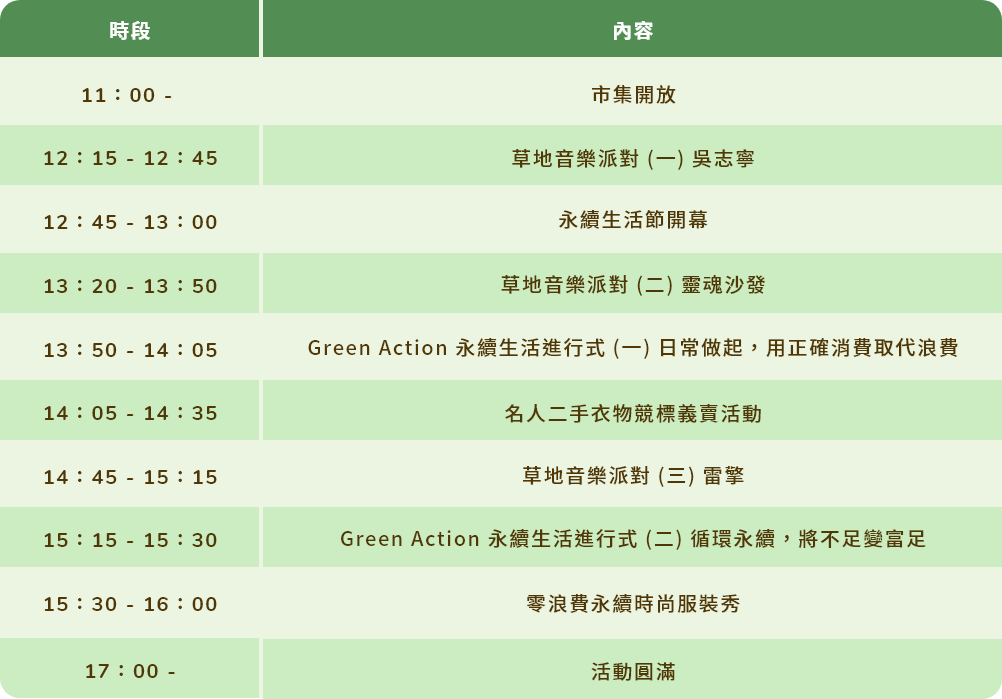Click 草地音樂派對 (一) 吳志寧 entry
Screen dimensions: 1002x699
pos(633,158)
